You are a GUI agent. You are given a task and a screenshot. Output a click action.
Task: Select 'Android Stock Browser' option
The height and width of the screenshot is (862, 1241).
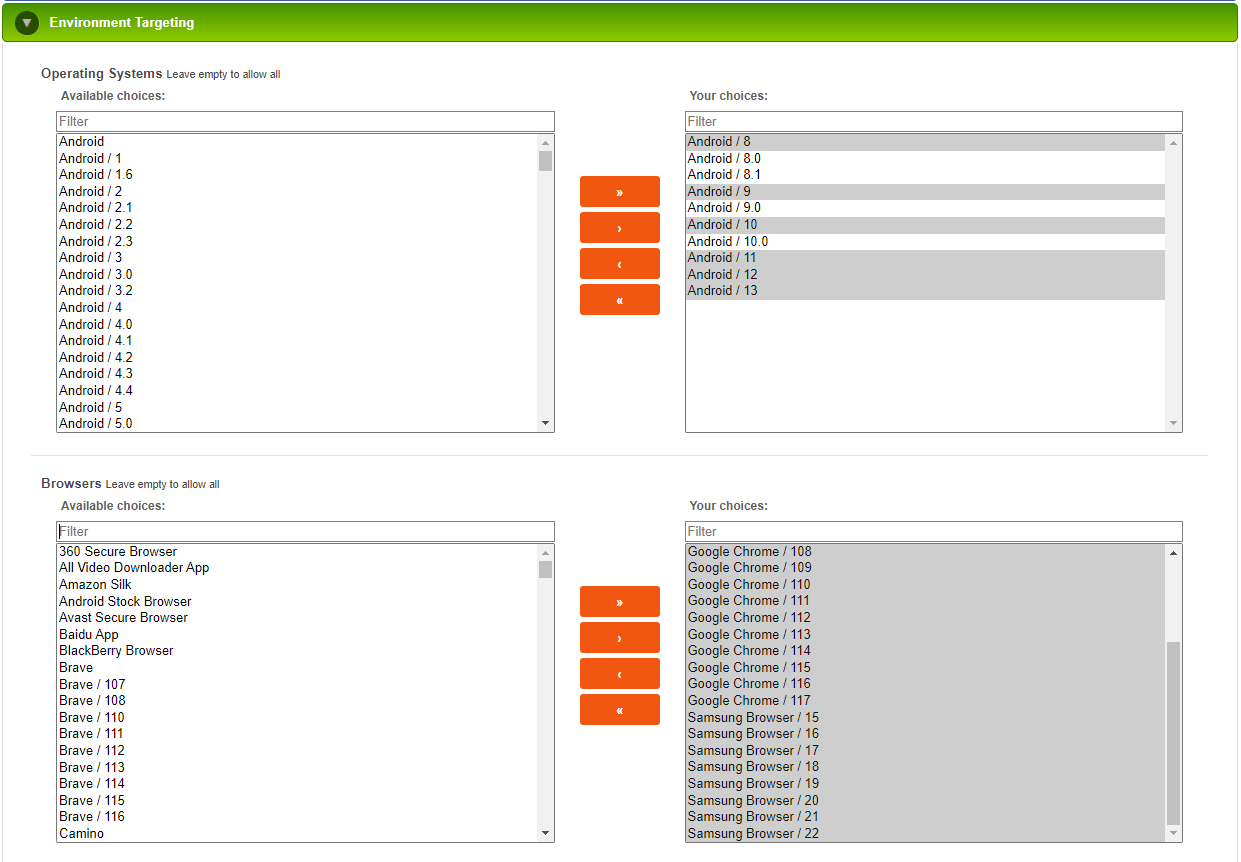click(297, 601)
